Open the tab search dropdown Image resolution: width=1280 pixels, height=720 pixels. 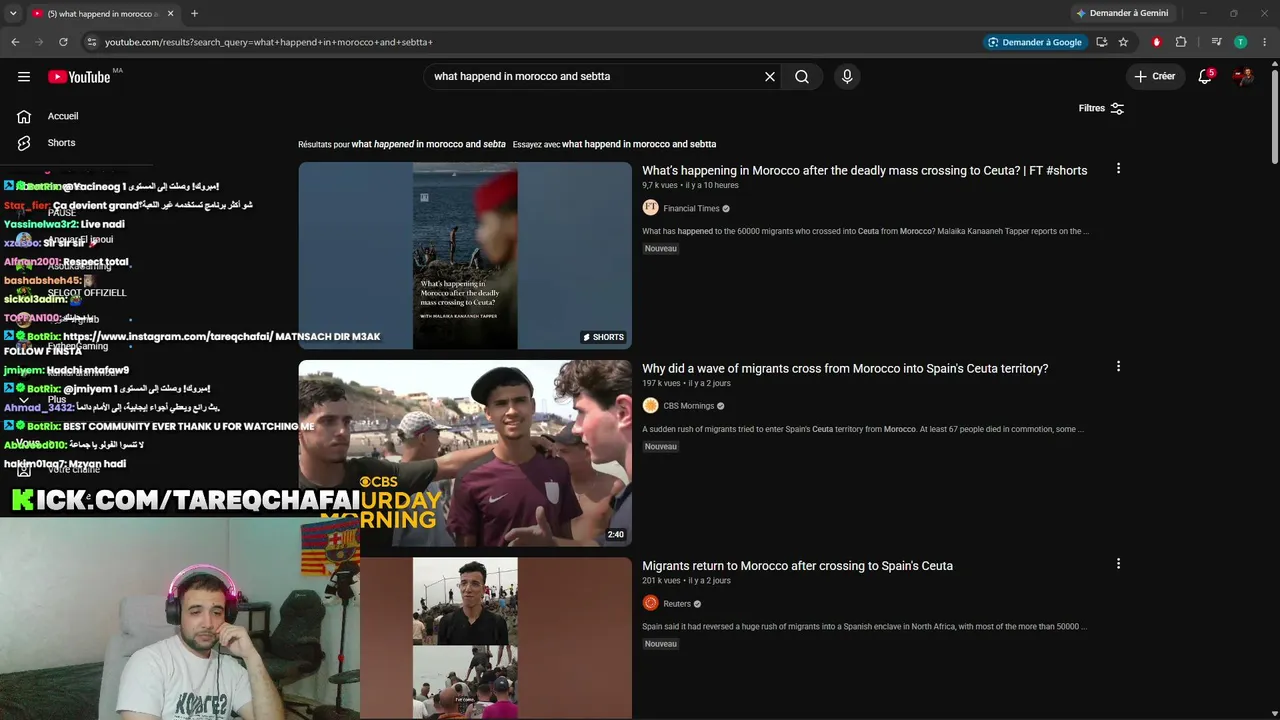click(13, 14)
